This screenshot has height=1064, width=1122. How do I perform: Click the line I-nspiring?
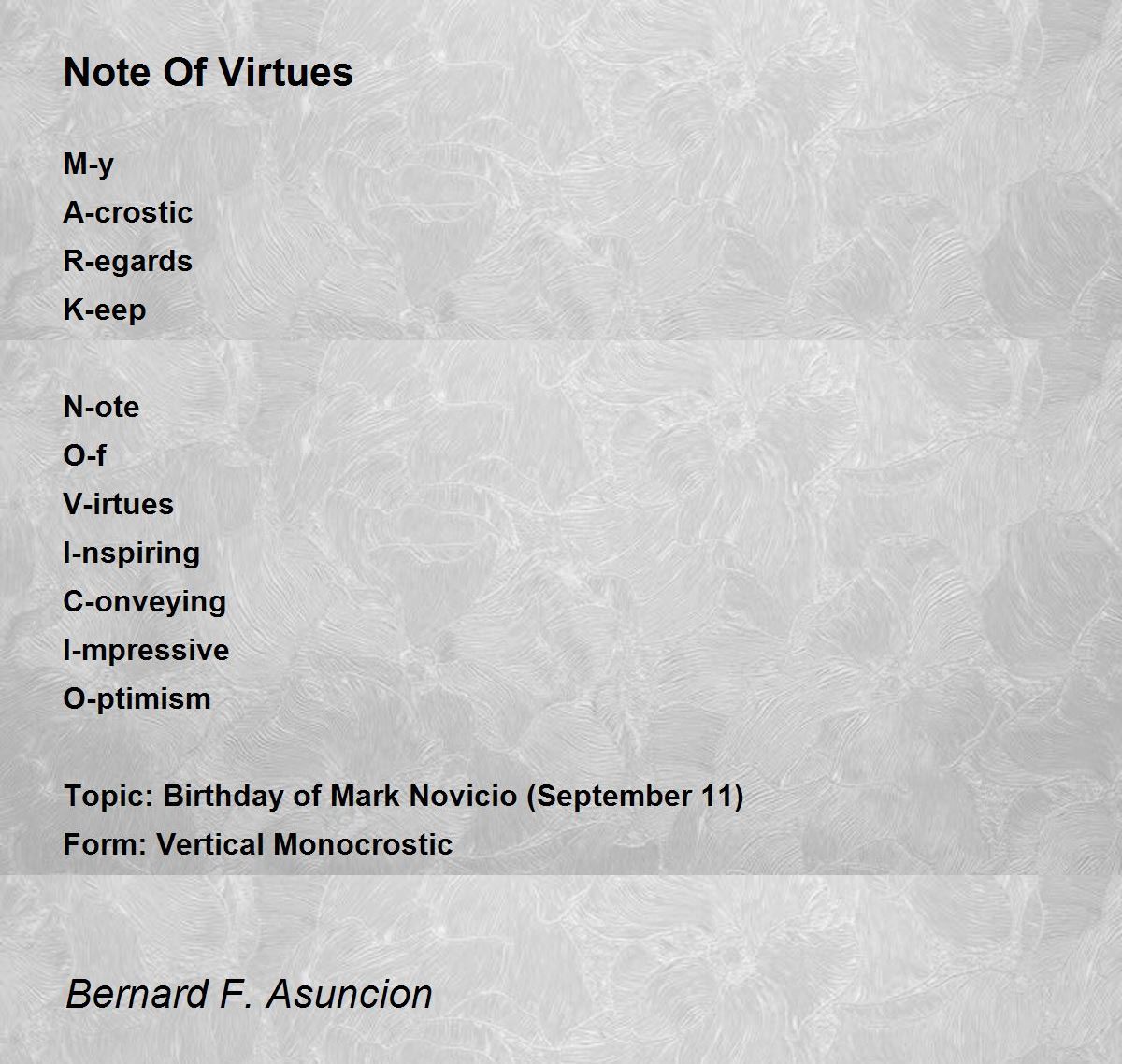131,554
